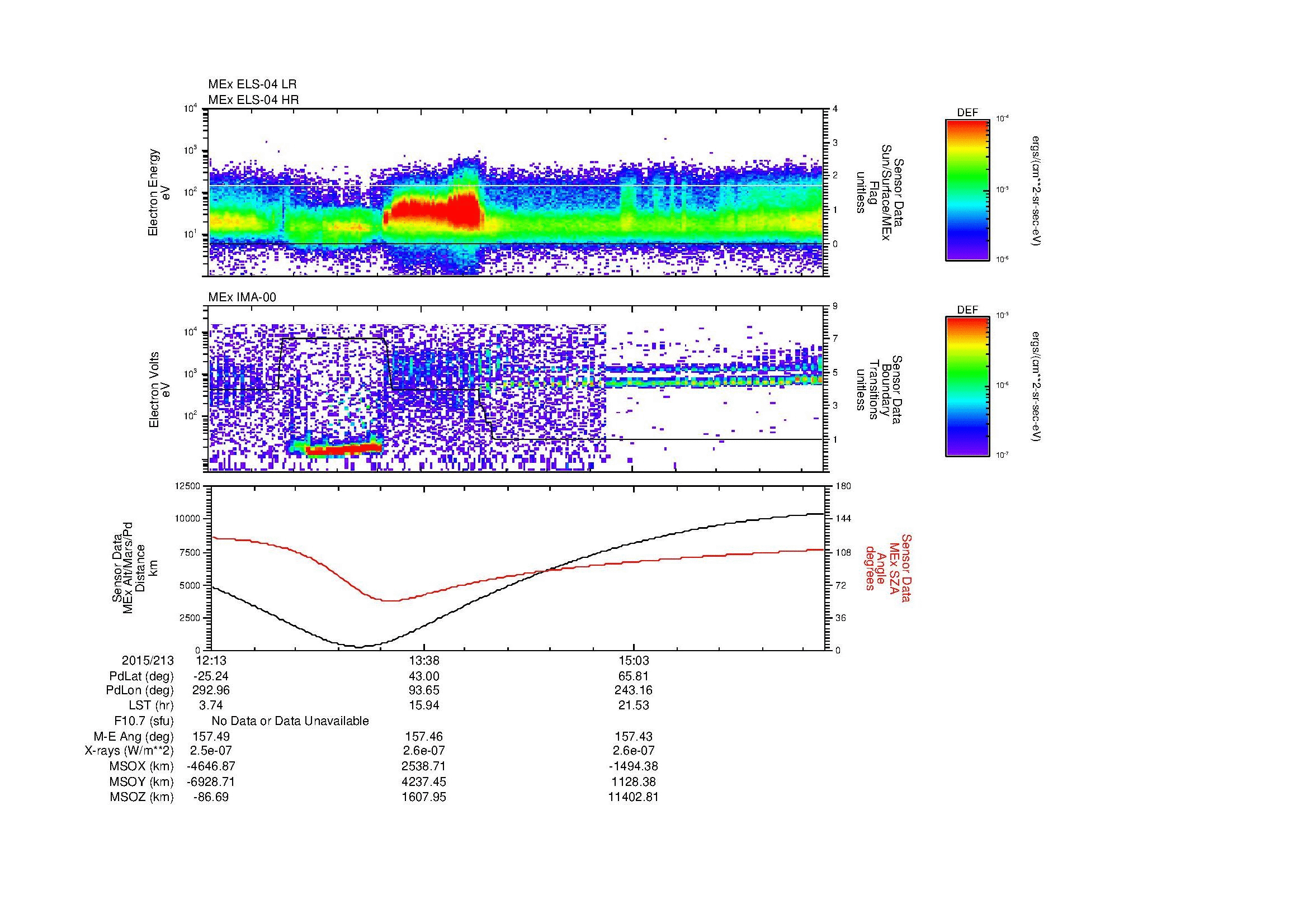1308x924 pixels.
Task: Click the MSOY value '1128.38'
Action: click(x=634, y=781)
